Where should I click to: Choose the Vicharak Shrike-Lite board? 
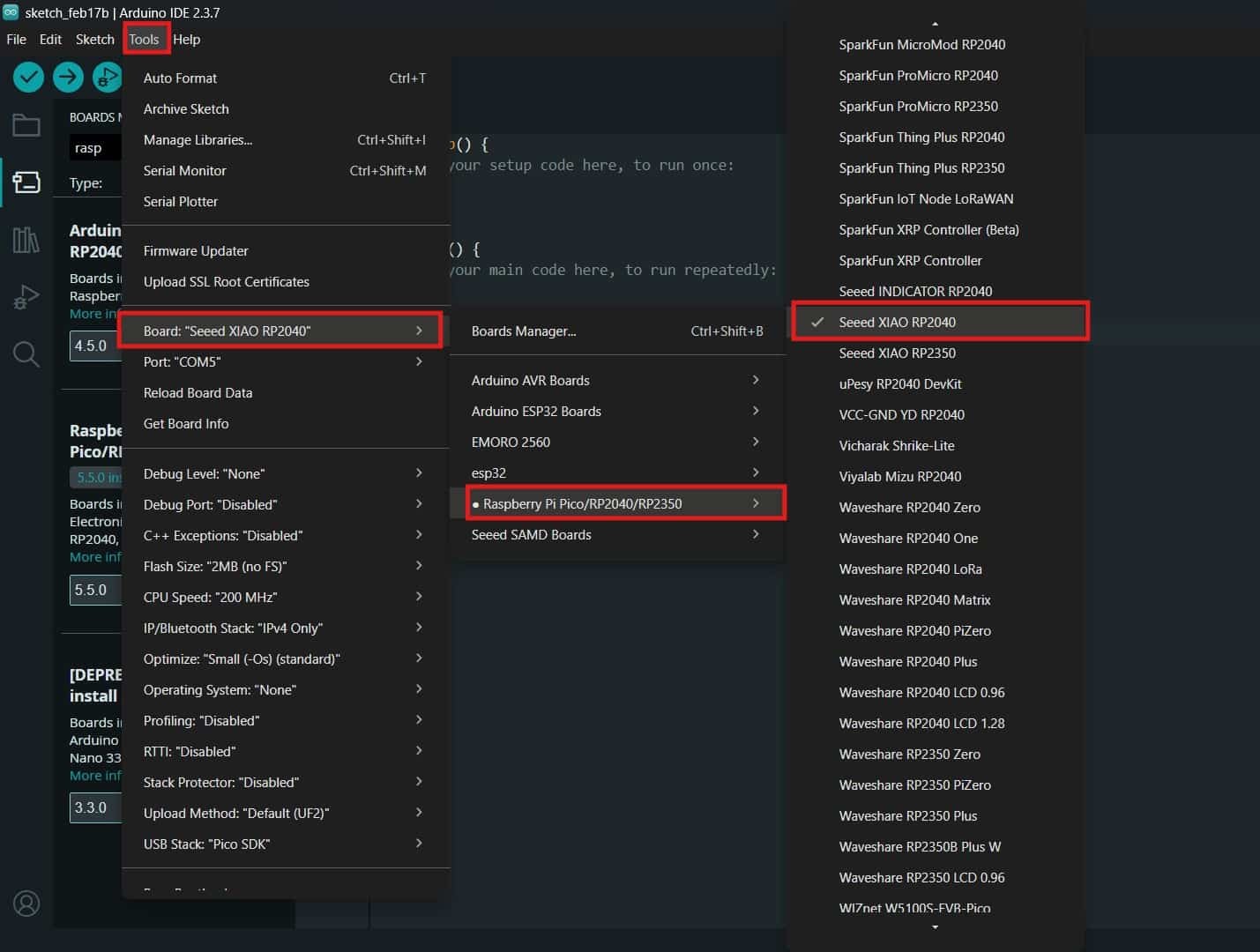[935, 445]
